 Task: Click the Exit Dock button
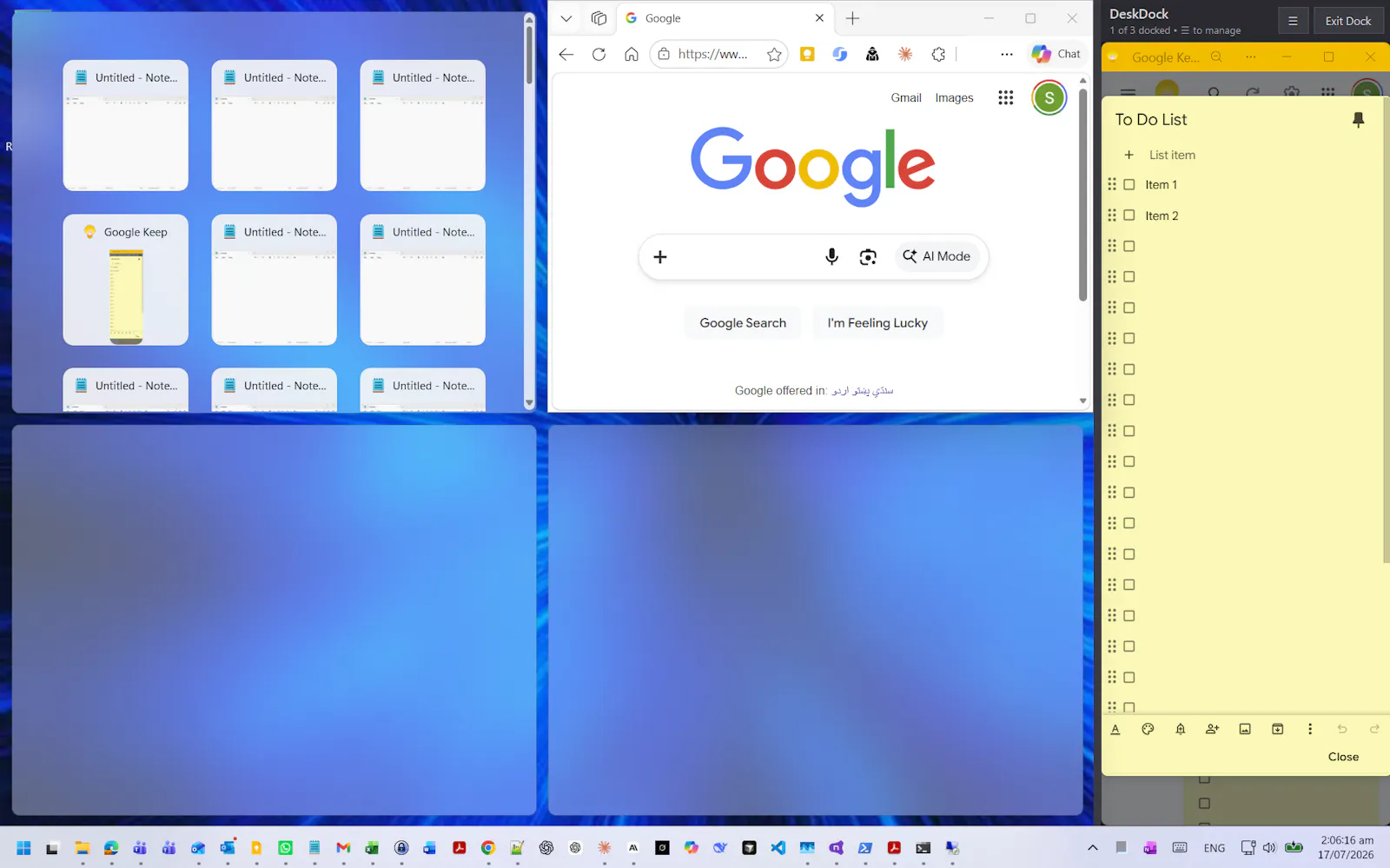click(1348, 21)
